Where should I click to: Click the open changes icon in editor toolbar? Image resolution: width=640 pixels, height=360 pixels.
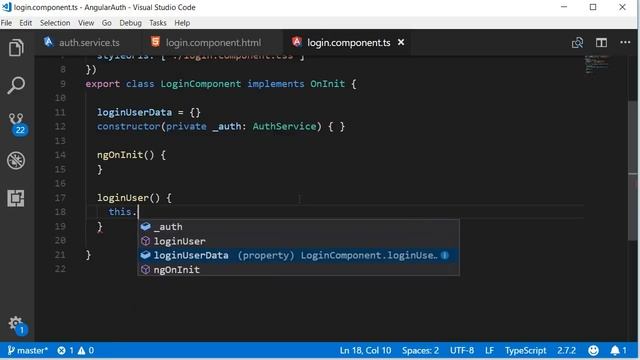click(577, 42)
